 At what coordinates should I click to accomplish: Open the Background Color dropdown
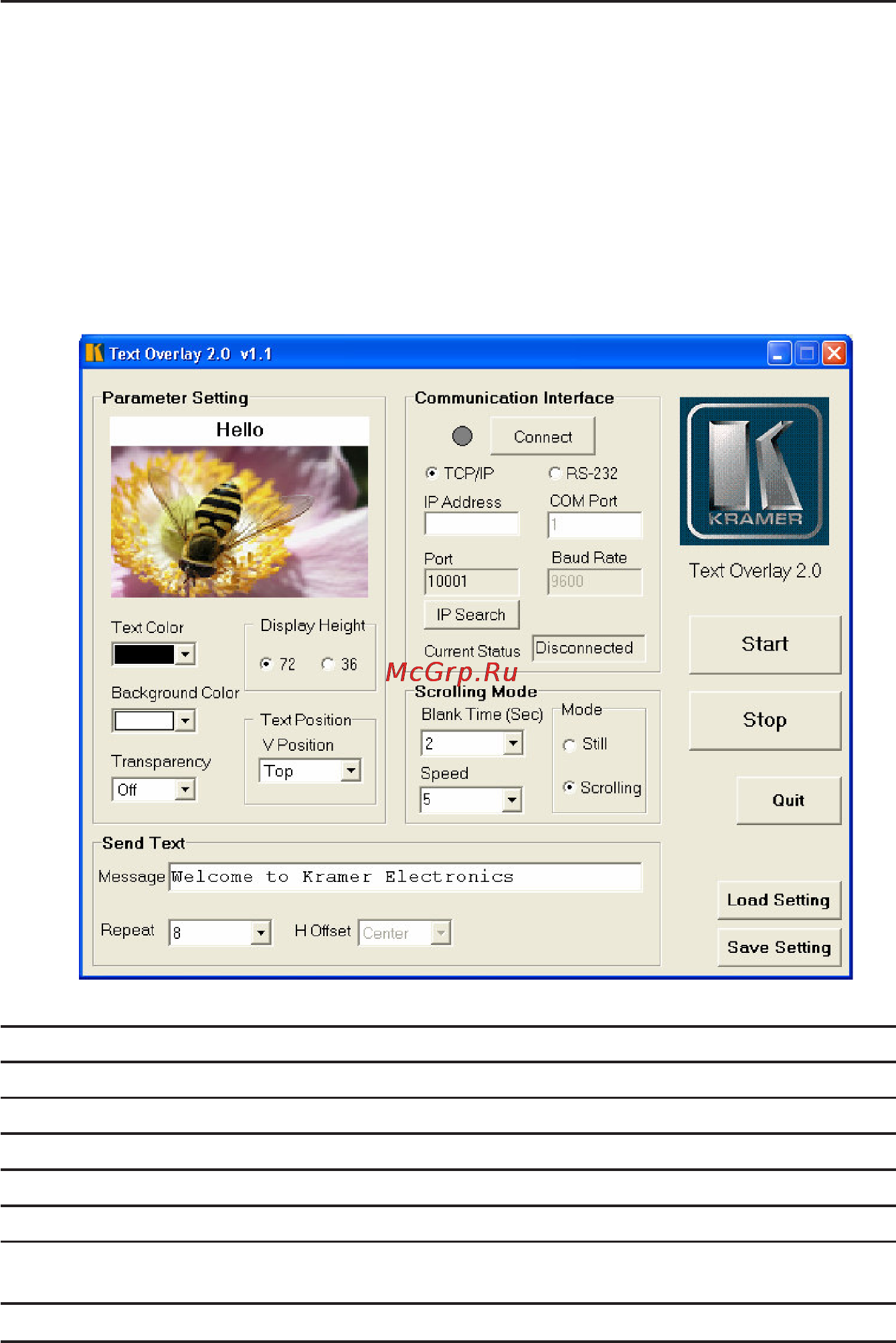(185, 721)
